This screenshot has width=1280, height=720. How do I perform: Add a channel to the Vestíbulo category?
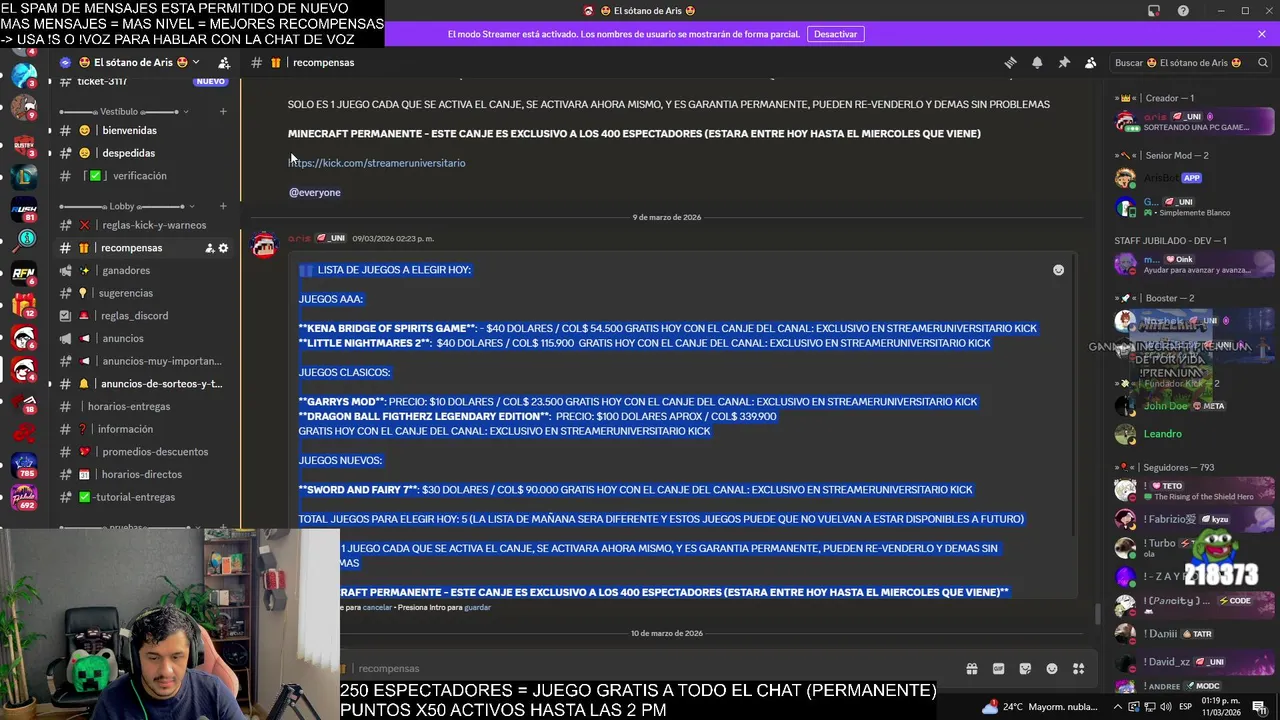pos(223,111)
